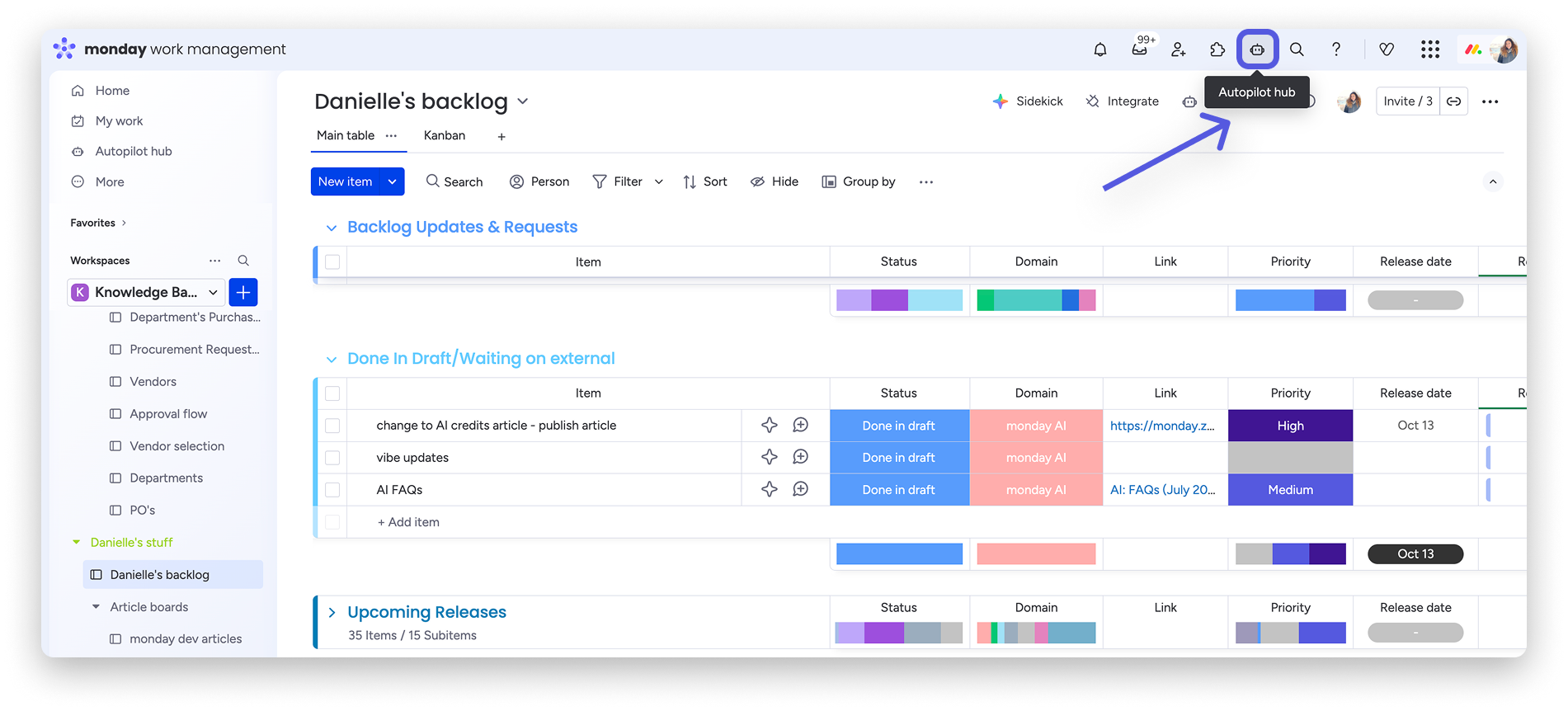Open Workspaces options dots
This screenshot has height=711, width=1568.
(x=215, y=261)
